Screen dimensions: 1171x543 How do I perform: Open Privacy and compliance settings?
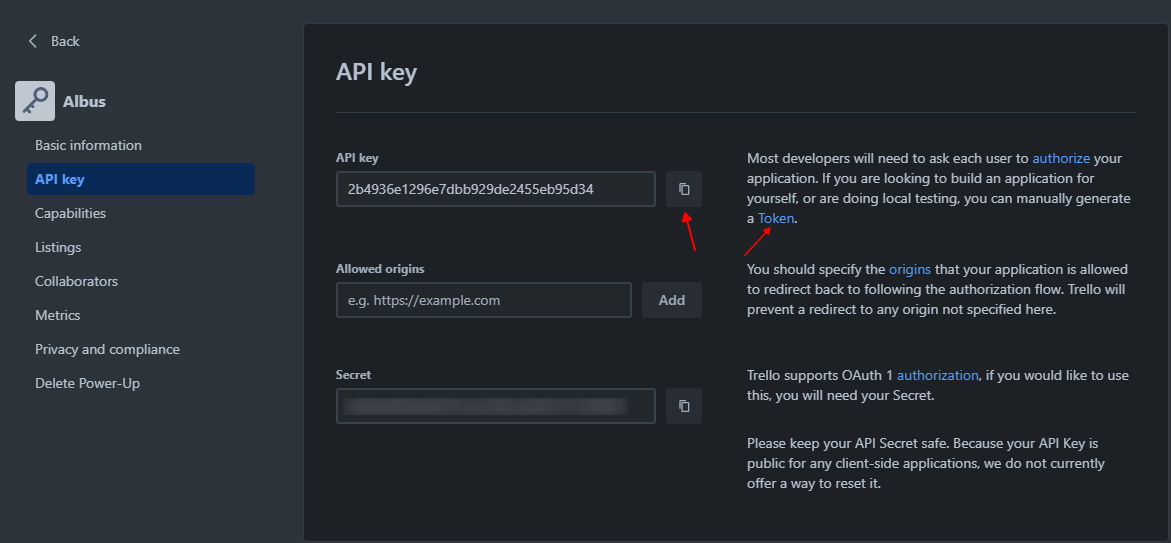(x=107, y=349)
